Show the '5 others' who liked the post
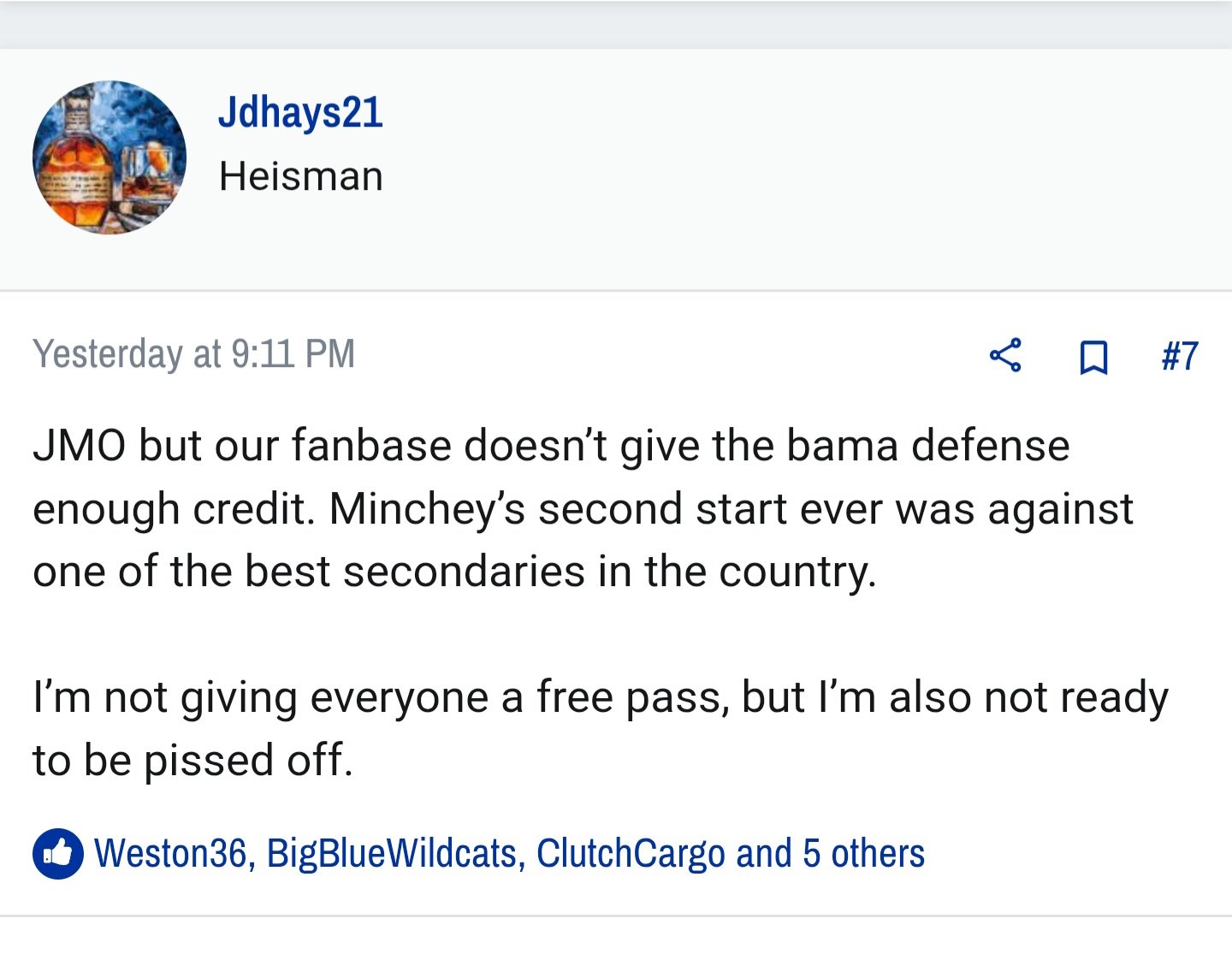The height and width of the screenshot is (954, 1232). pos(863,853)
